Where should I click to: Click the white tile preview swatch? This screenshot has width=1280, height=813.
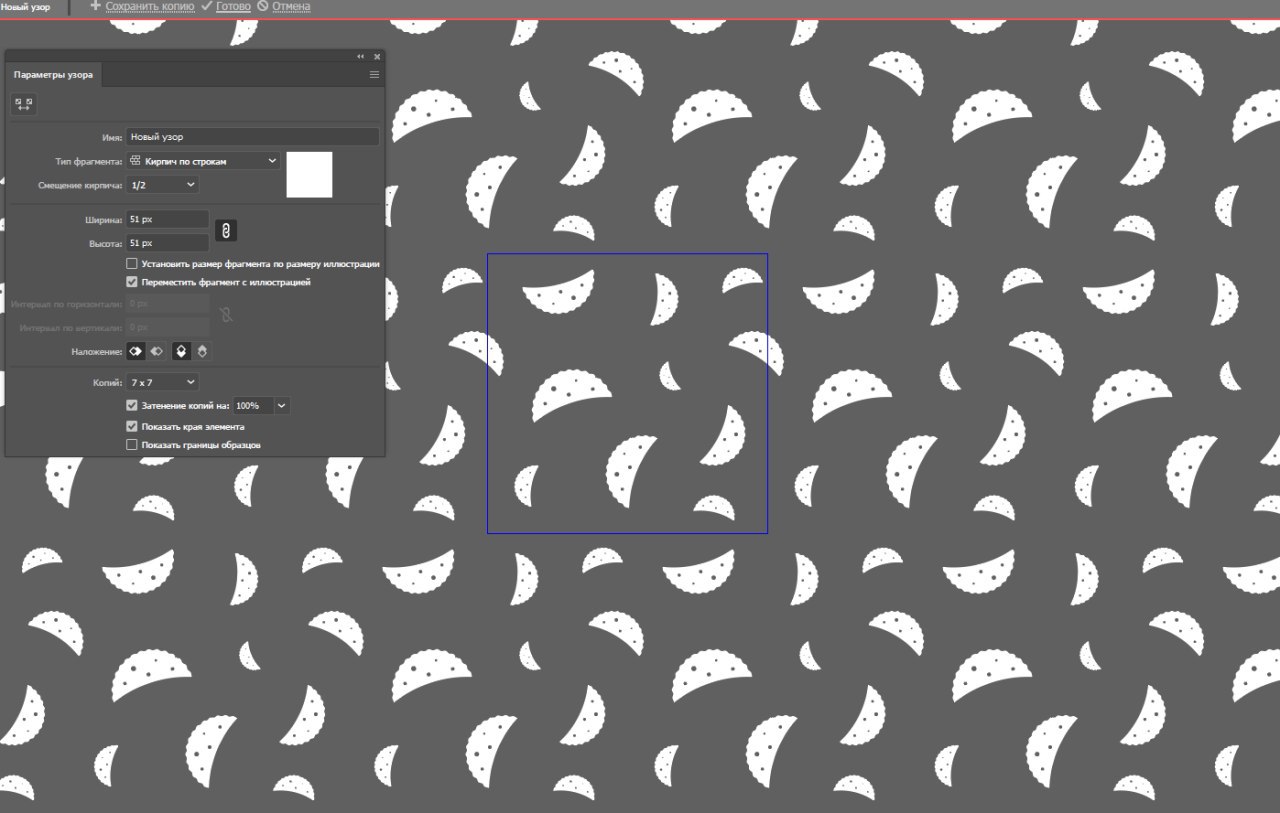309,175
